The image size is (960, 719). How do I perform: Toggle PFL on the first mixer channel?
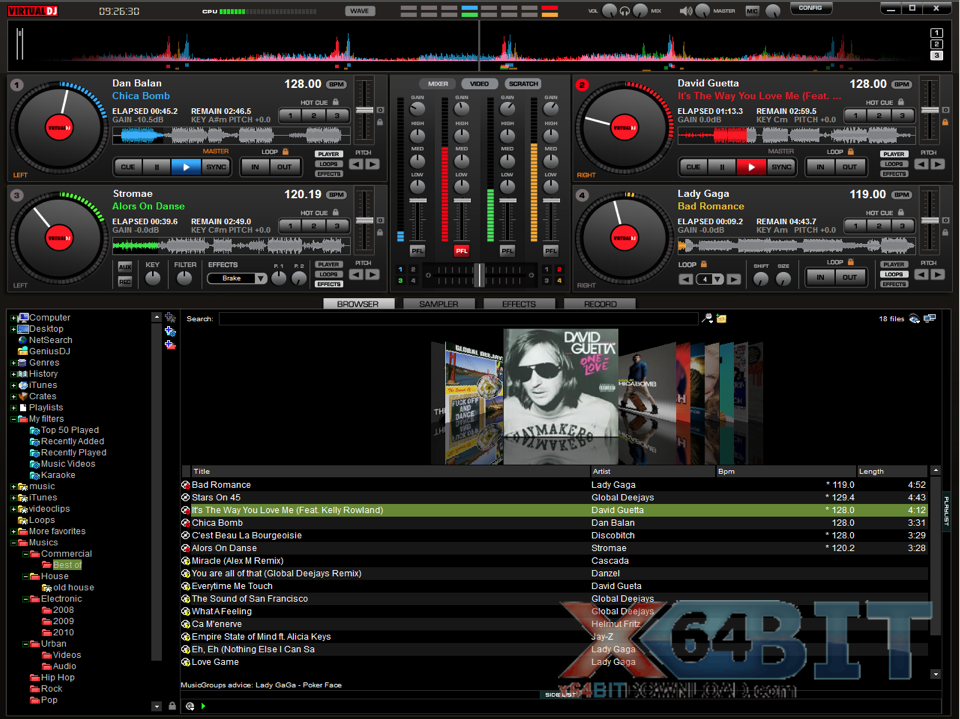(x=417, y=250)
